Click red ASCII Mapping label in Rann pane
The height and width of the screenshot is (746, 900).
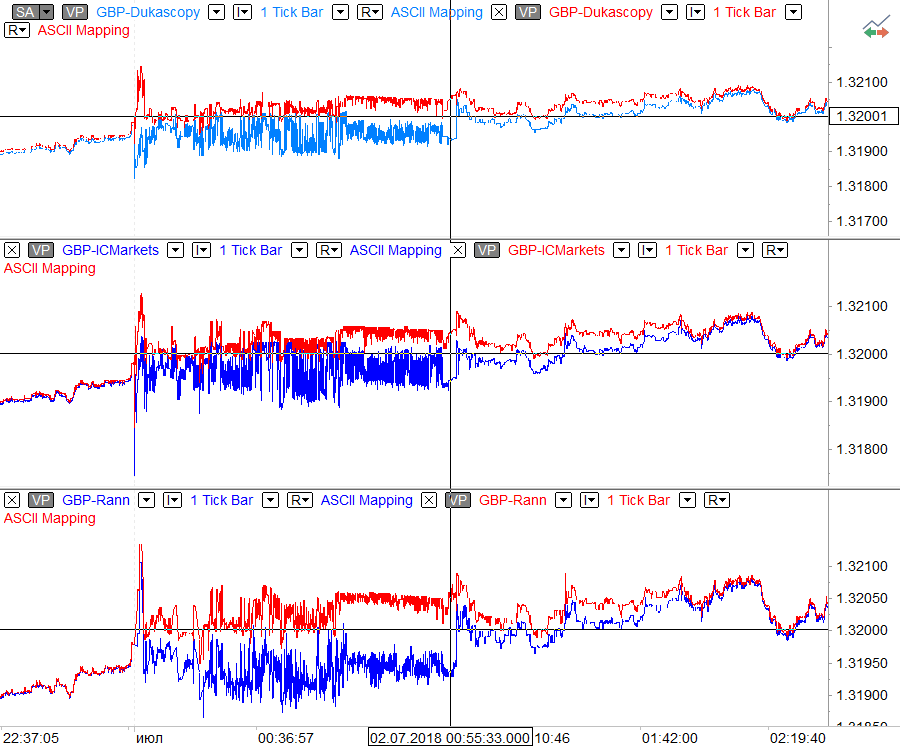coord(50,518)
